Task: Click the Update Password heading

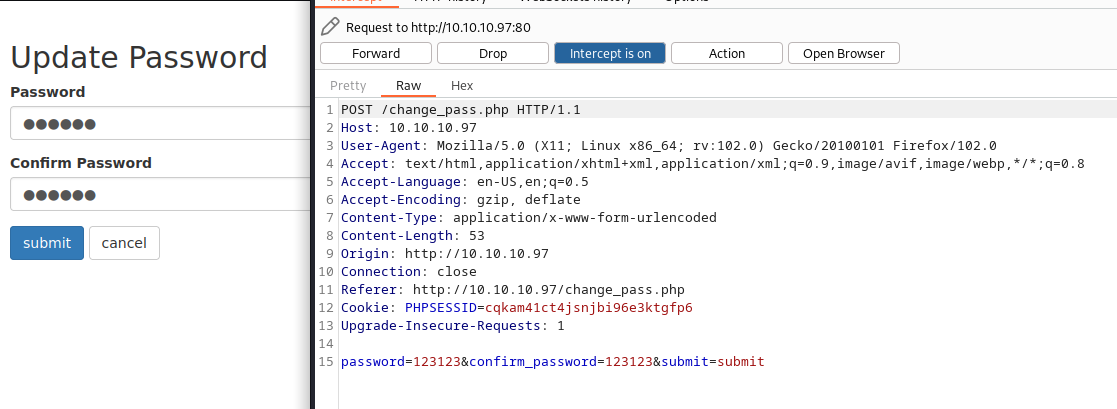Action: point(139,58)
